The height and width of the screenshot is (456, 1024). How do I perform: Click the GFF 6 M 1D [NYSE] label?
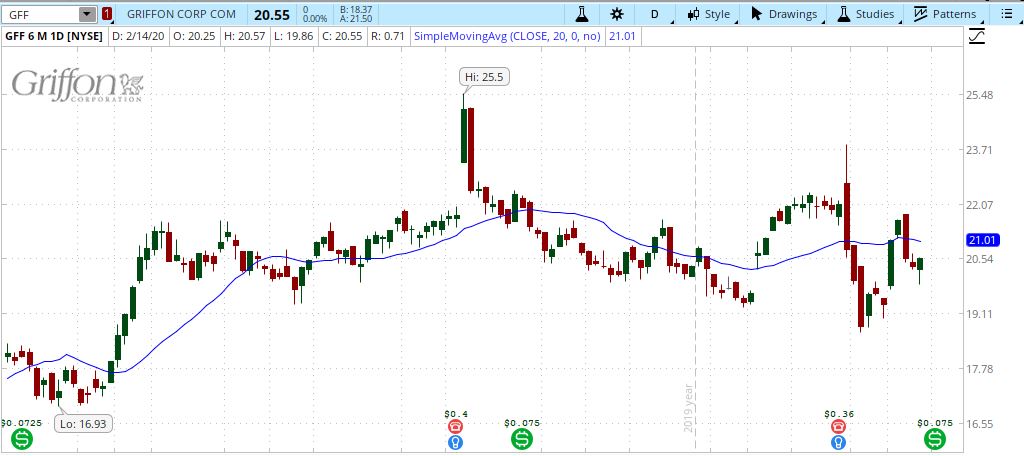click(54, 37)
